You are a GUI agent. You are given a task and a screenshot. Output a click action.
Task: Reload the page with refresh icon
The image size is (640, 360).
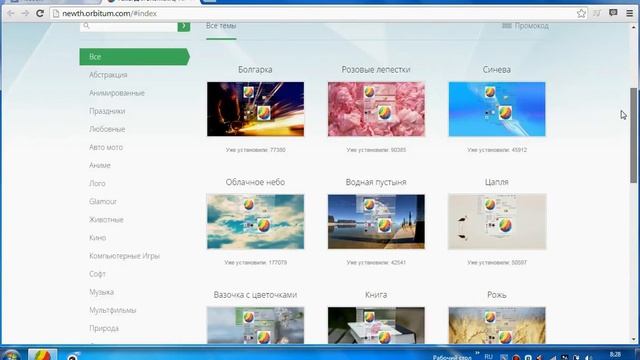pyautogui.click(x=40, y=13)
